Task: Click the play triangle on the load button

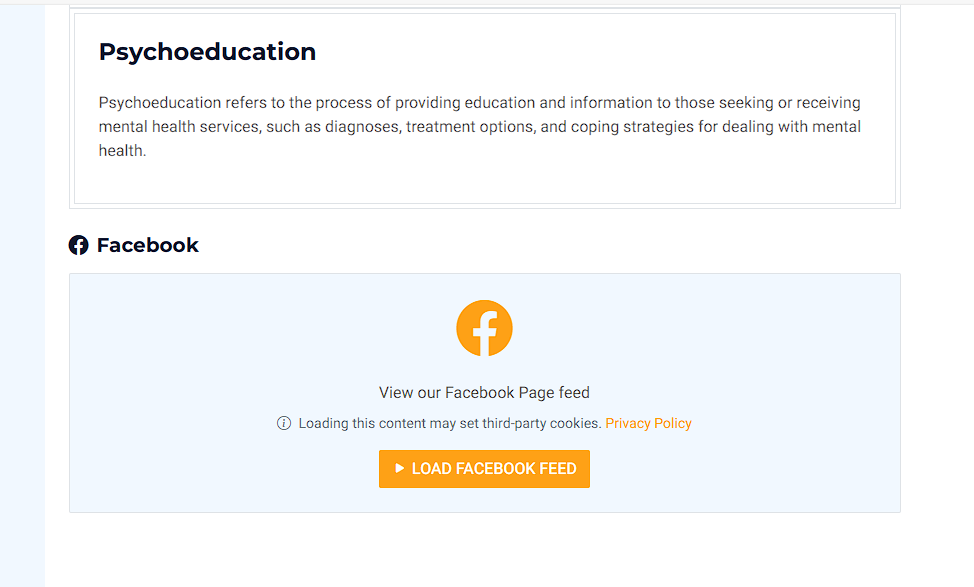Action: tap(399, 468)
